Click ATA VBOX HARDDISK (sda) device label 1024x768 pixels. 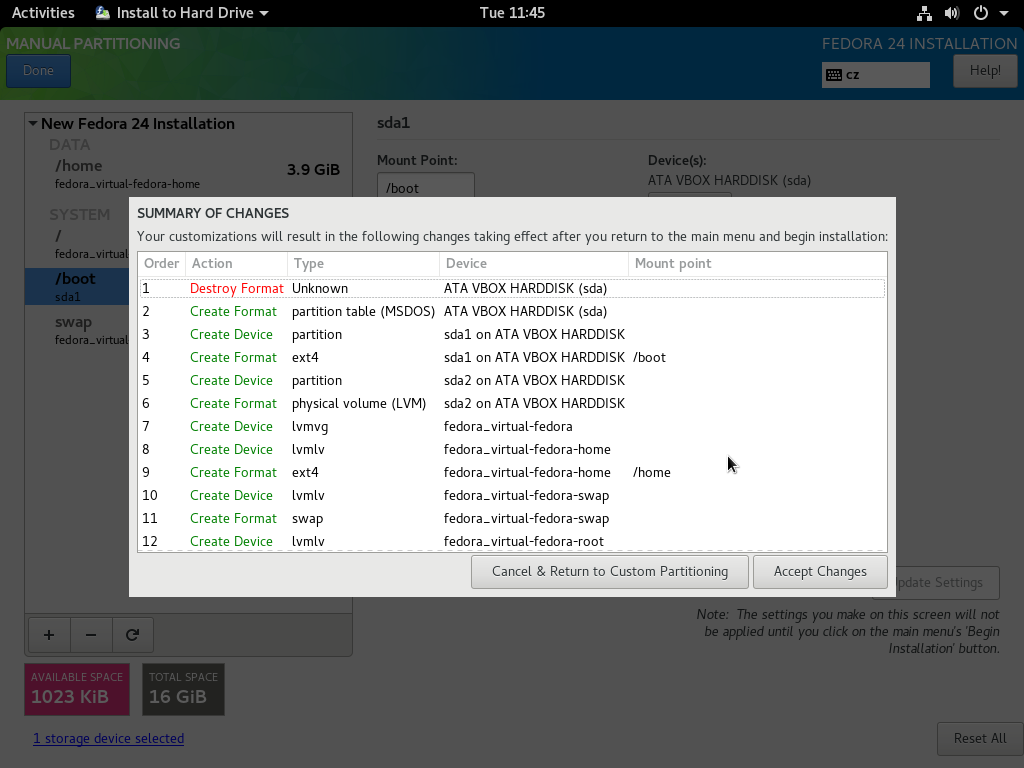pos(729,180)
